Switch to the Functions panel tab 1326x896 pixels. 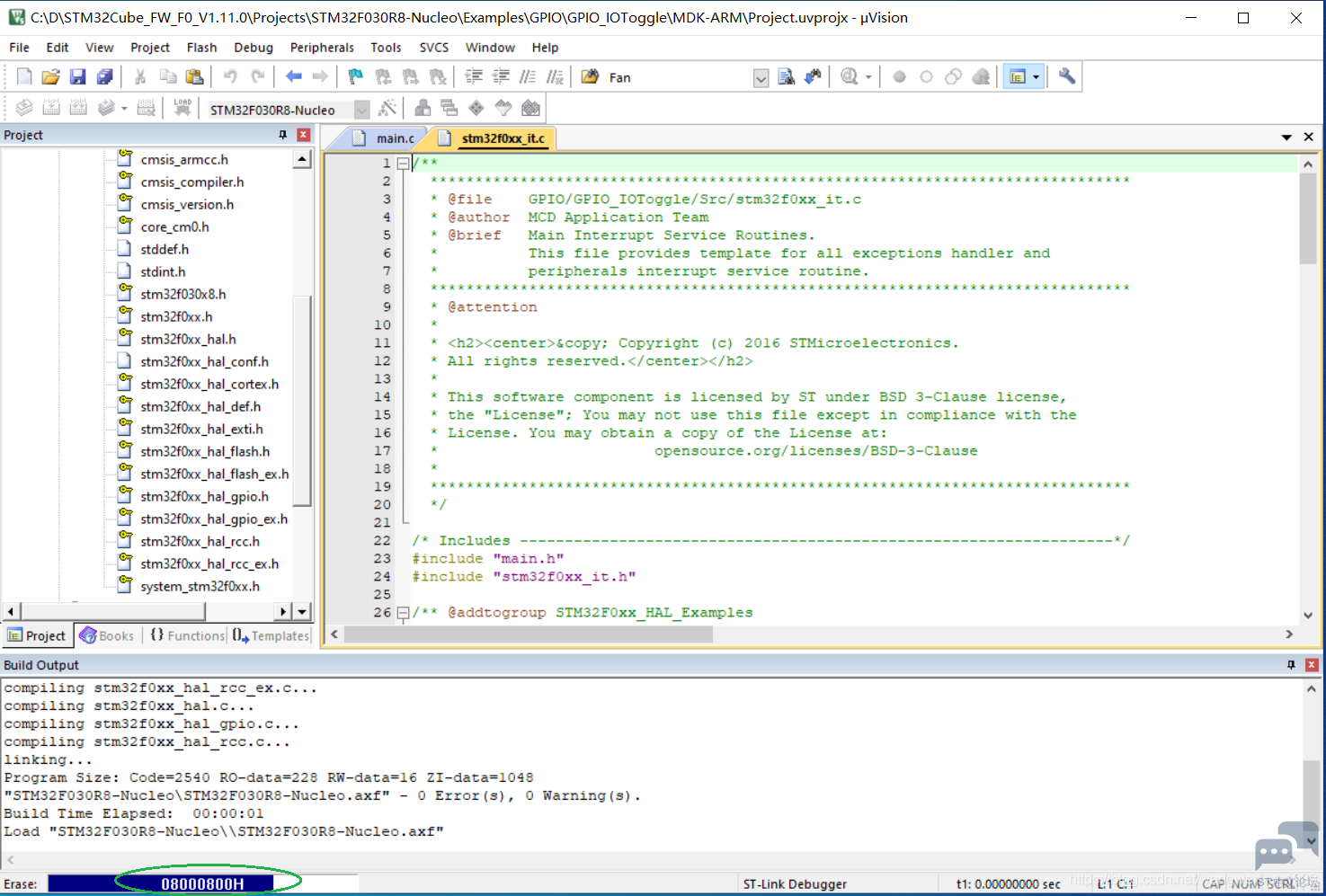(x=187, y=635)
